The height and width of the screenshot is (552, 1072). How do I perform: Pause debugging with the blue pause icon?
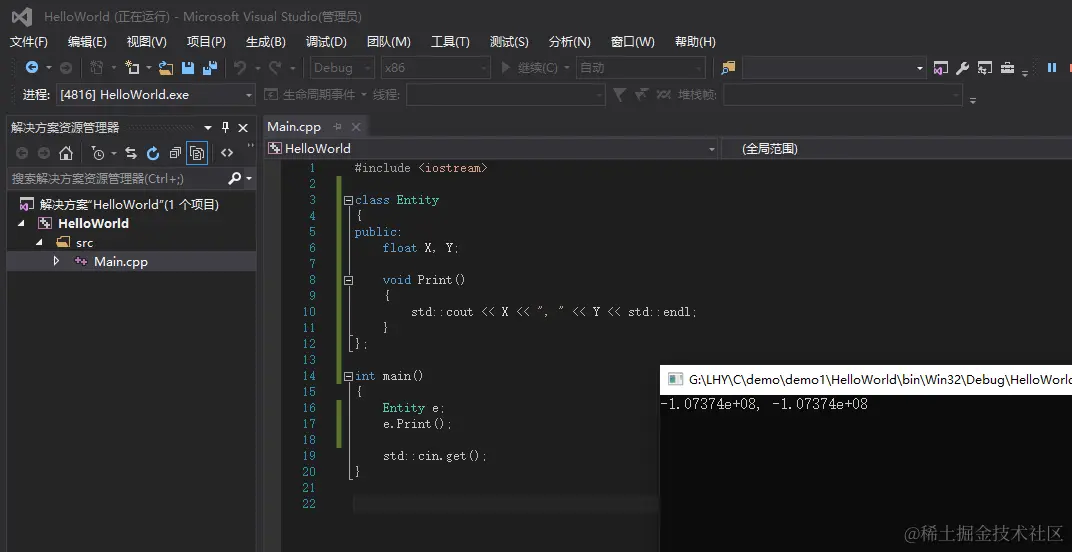(x=1052, y=67)
